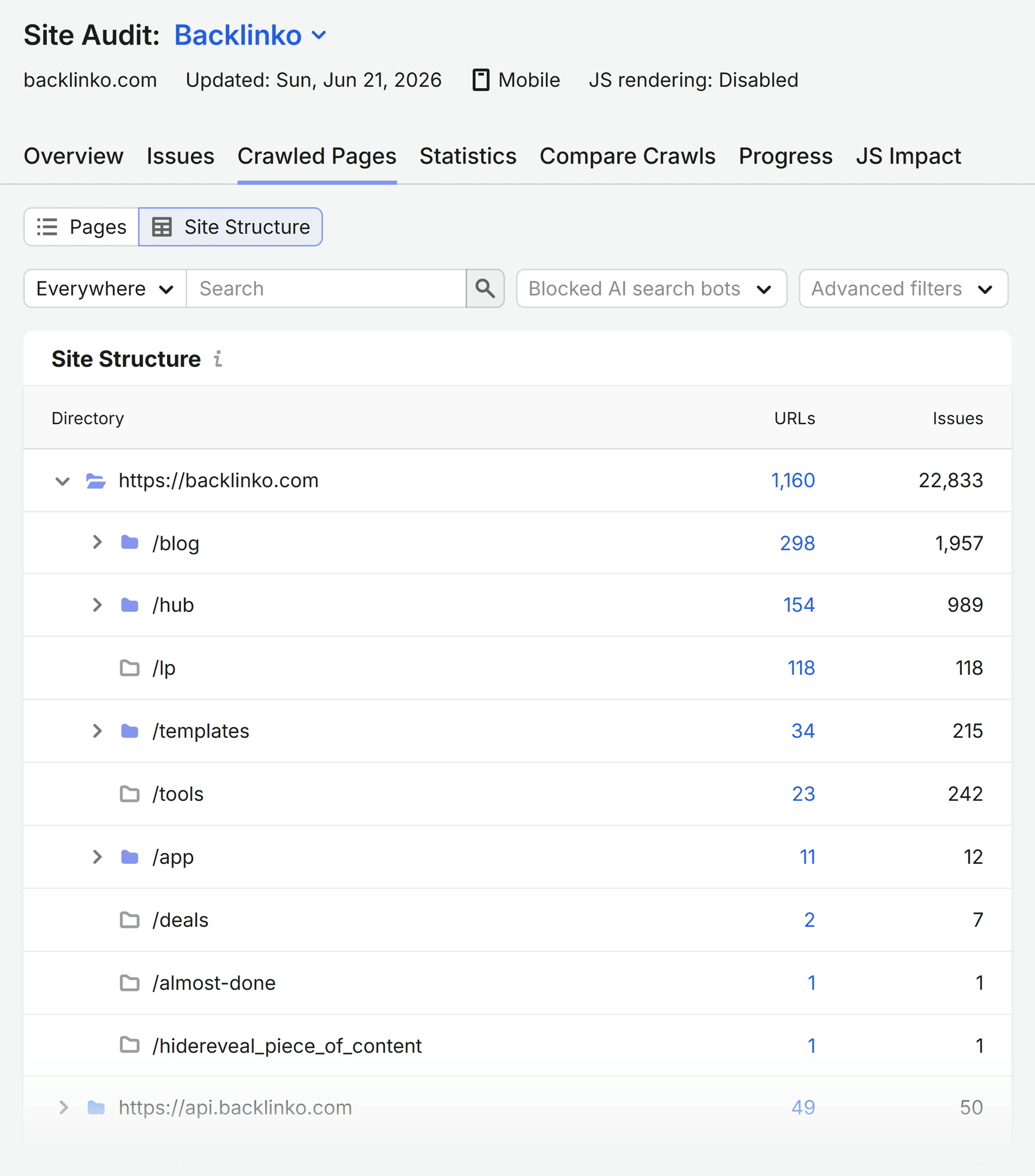The image size is (1035, 1176).
Task: Click the 989 issues value for /hub
Action: [965, 605]
